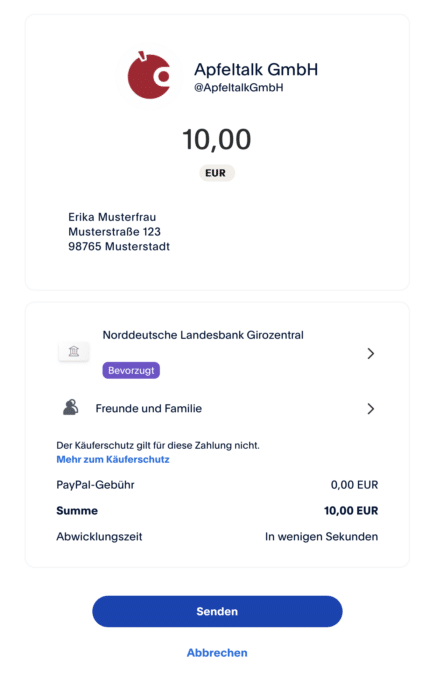The height and width of the screenshot is (700, 429).
Task: Click the Abbrechen link
Action: click(x=217, y=653)
